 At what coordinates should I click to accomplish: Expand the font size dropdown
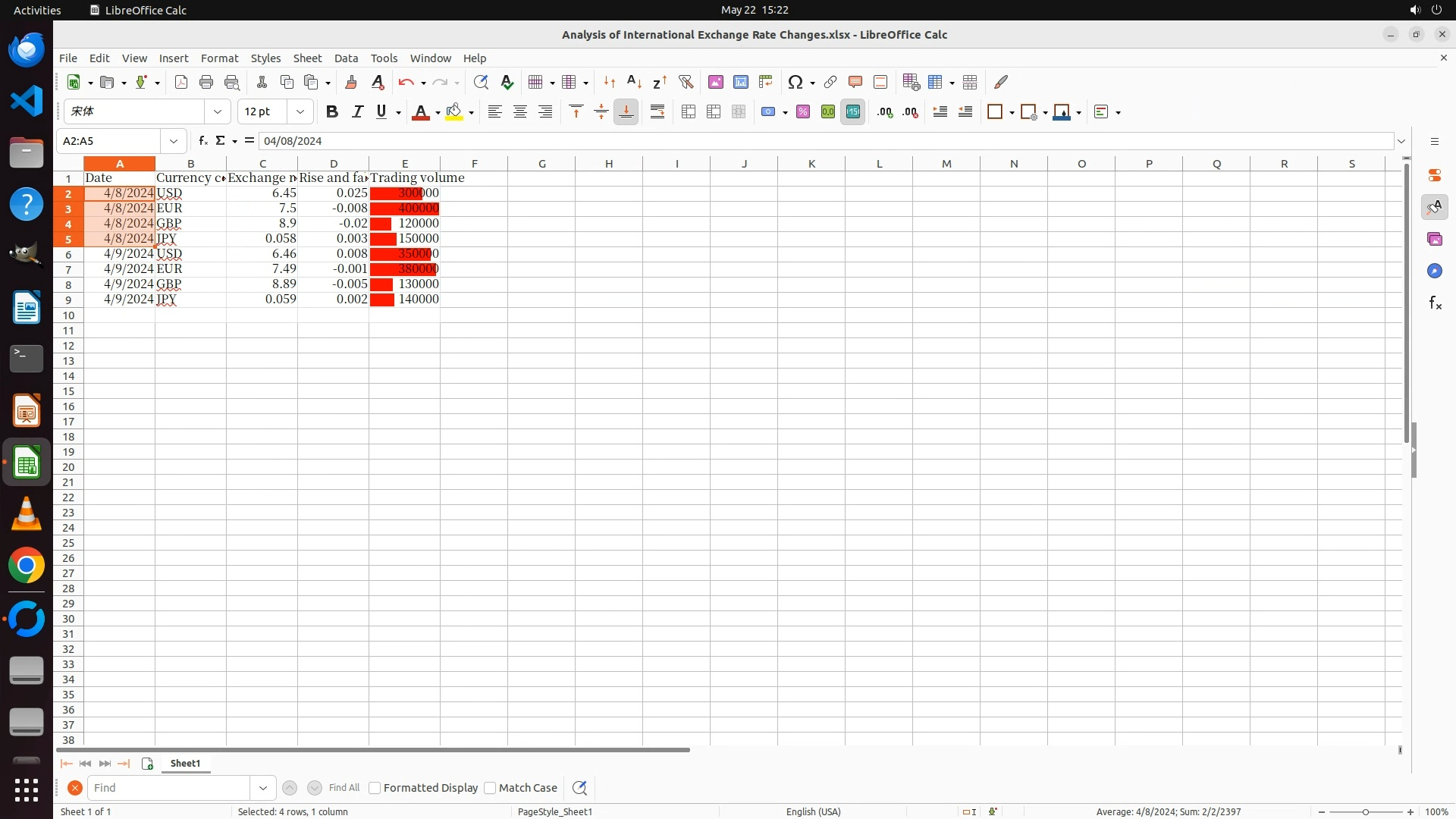300,112
